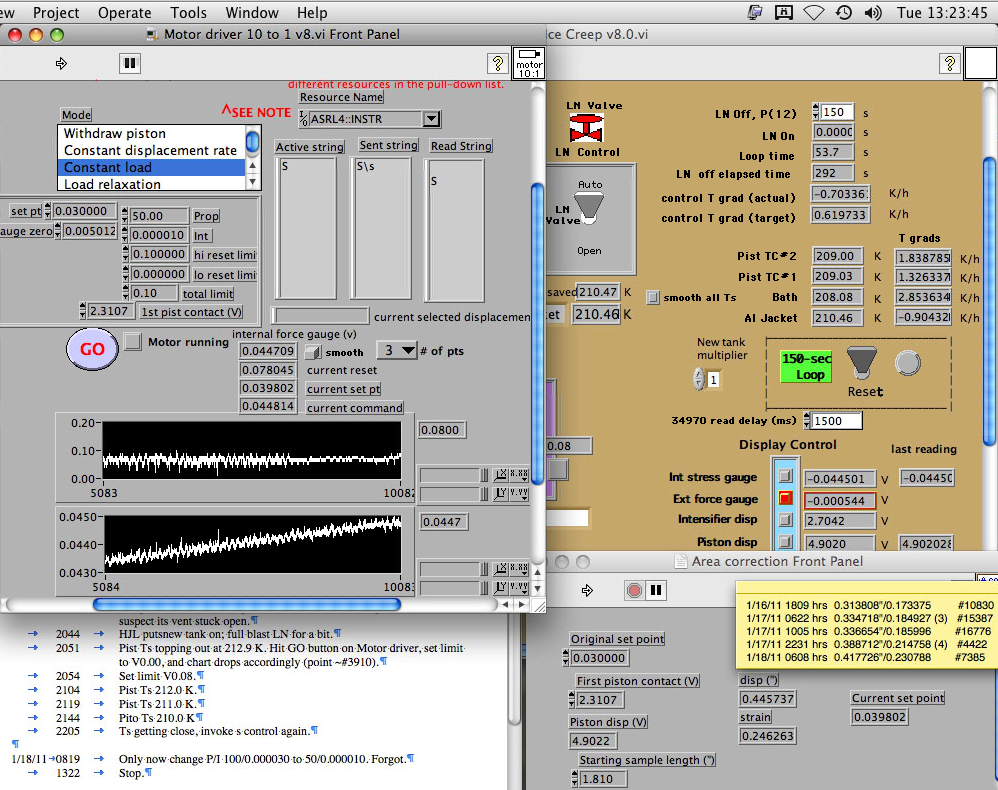Viewport: 998px width, 790px height.
Task: Toggle the Int stress gauge display button
Action: (x=785, y=477)
